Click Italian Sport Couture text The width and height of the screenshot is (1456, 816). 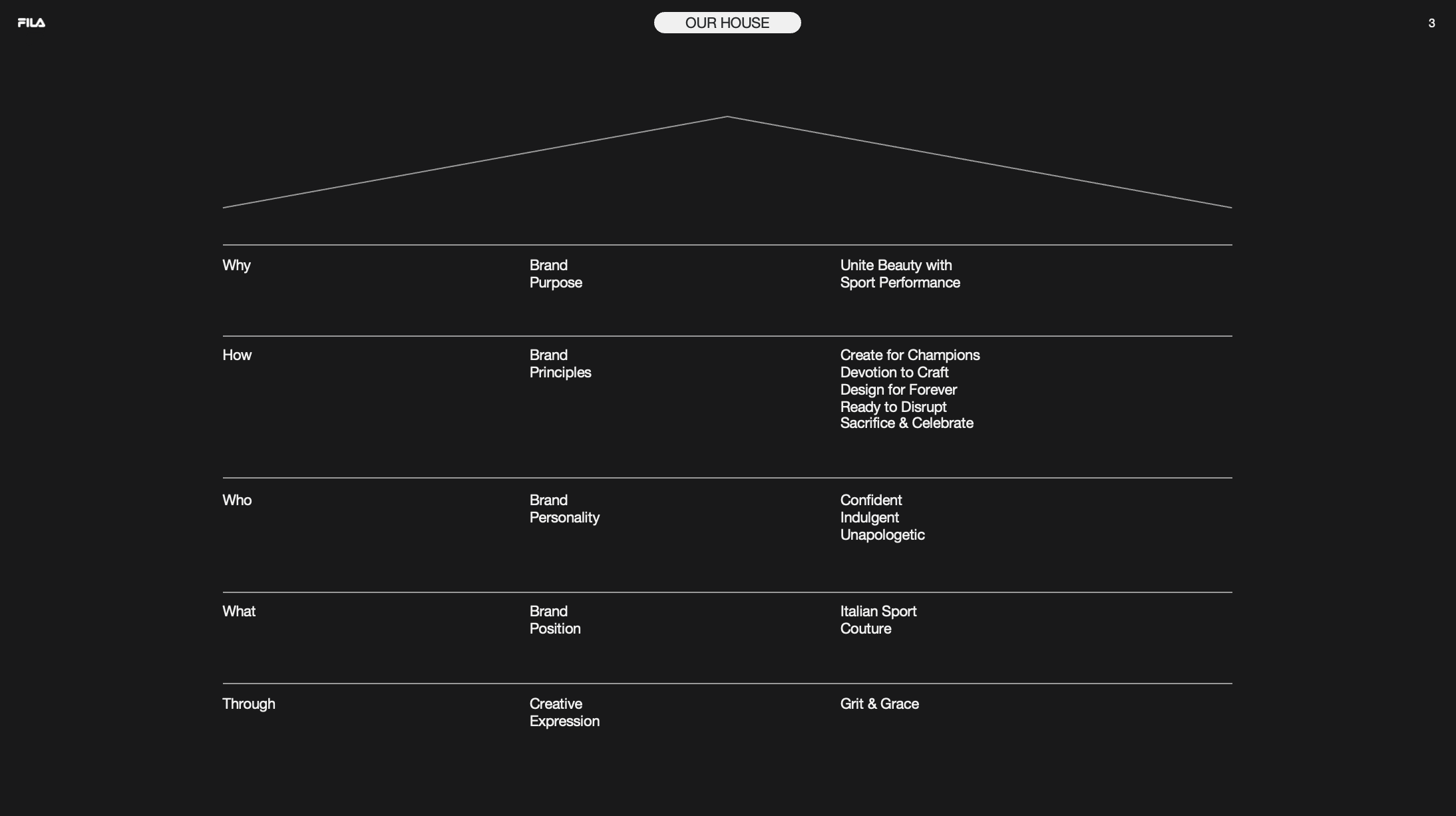[878, 620]
